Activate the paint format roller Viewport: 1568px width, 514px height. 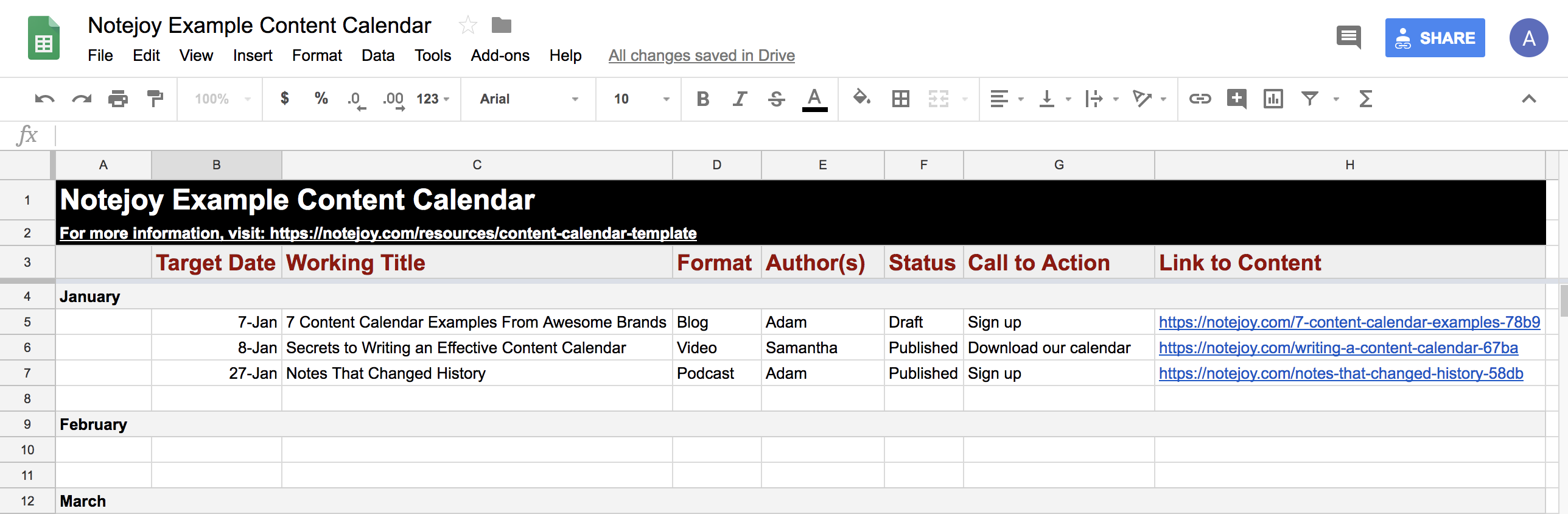coord(155,99)
